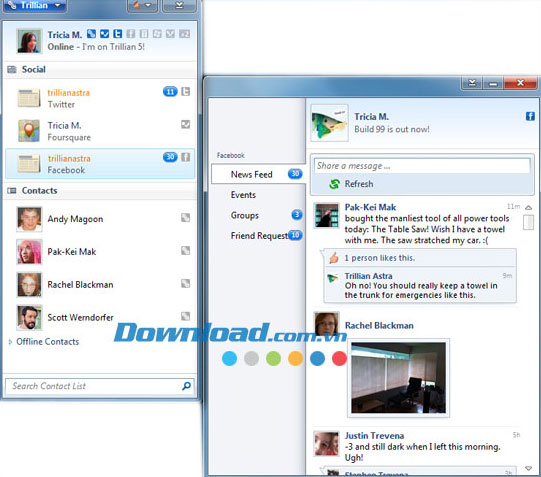Switch to the News Feed tab
541x477 pixels.
tap(258, 174)
